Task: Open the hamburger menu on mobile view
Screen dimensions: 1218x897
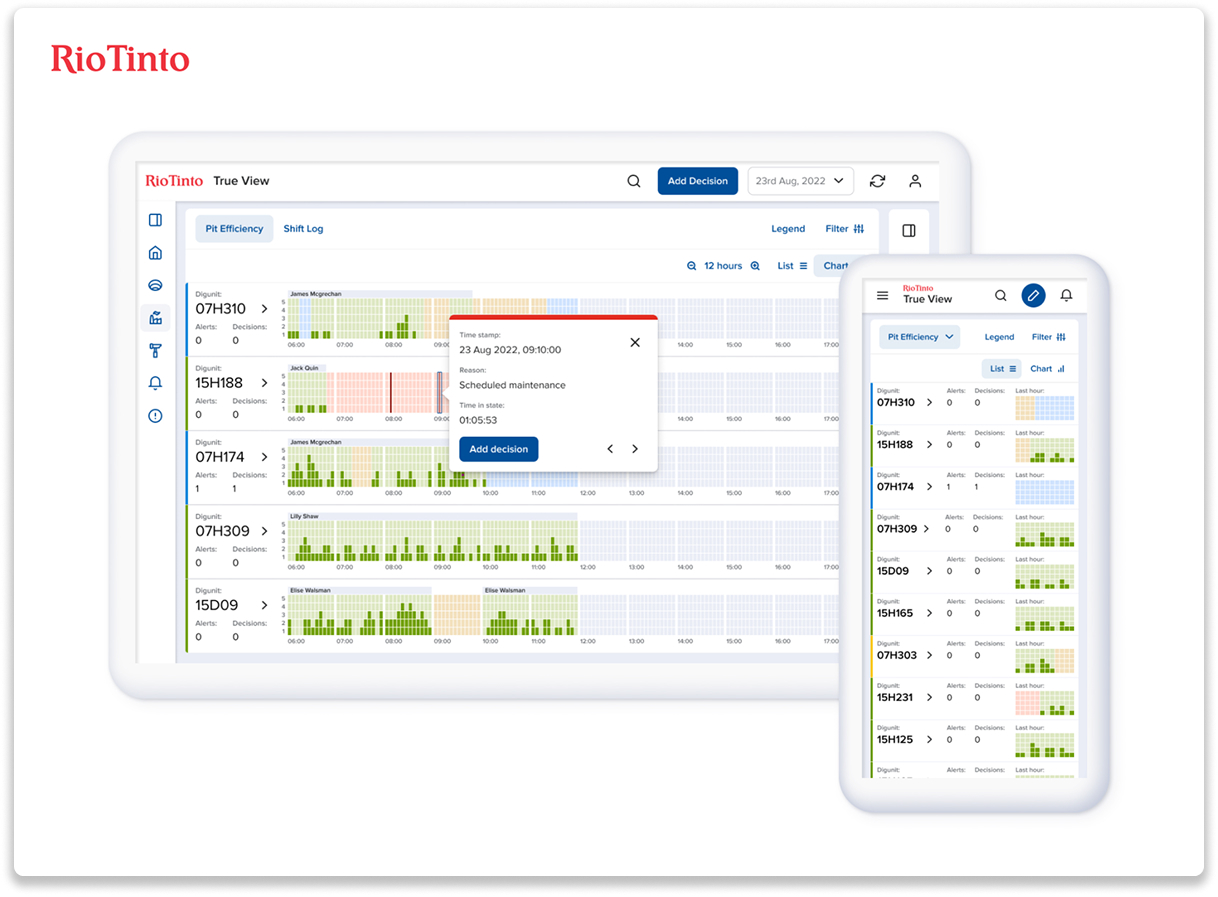Action: (x=882, y=296)
